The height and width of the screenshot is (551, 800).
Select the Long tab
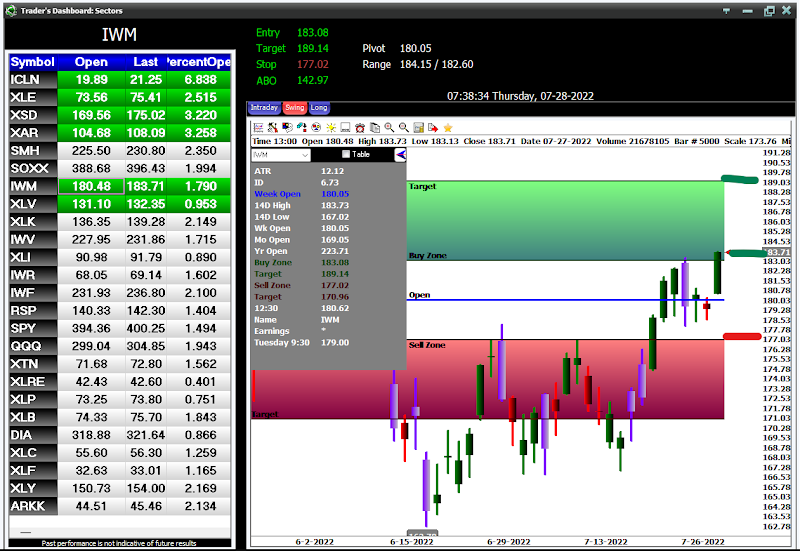pyautogui.click(x=319, y=107)
